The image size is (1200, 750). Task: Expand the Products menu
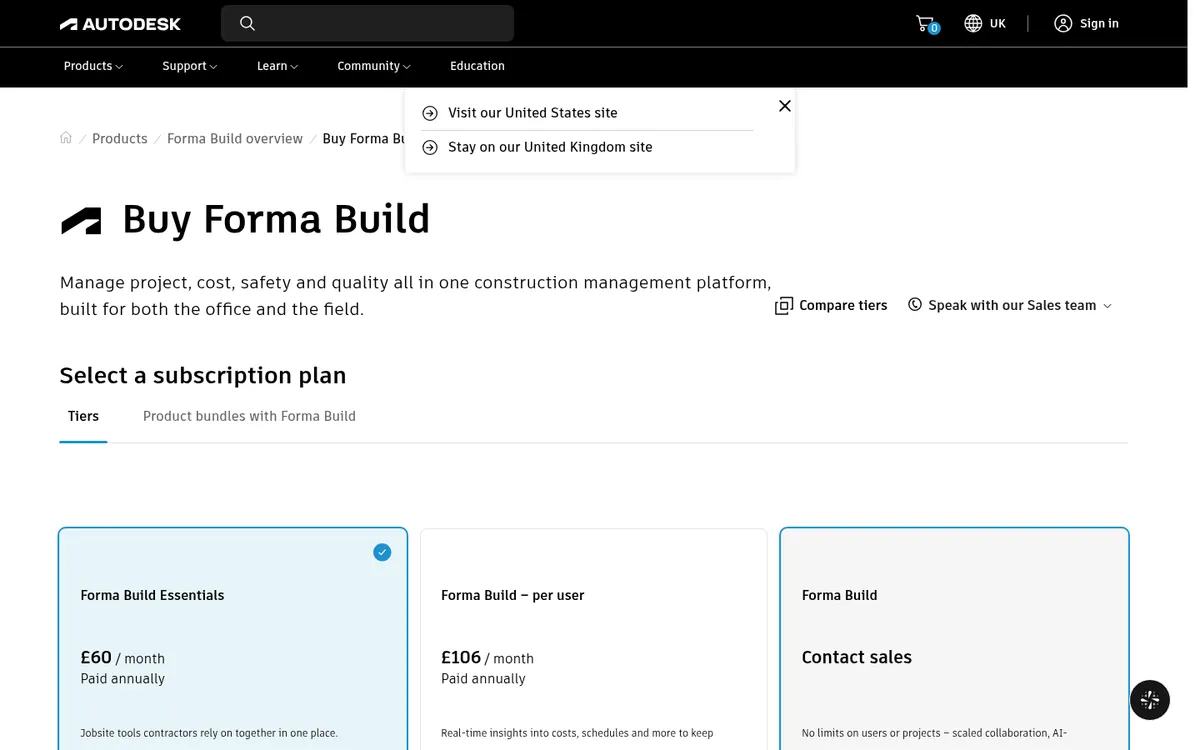tap(93, 66)
